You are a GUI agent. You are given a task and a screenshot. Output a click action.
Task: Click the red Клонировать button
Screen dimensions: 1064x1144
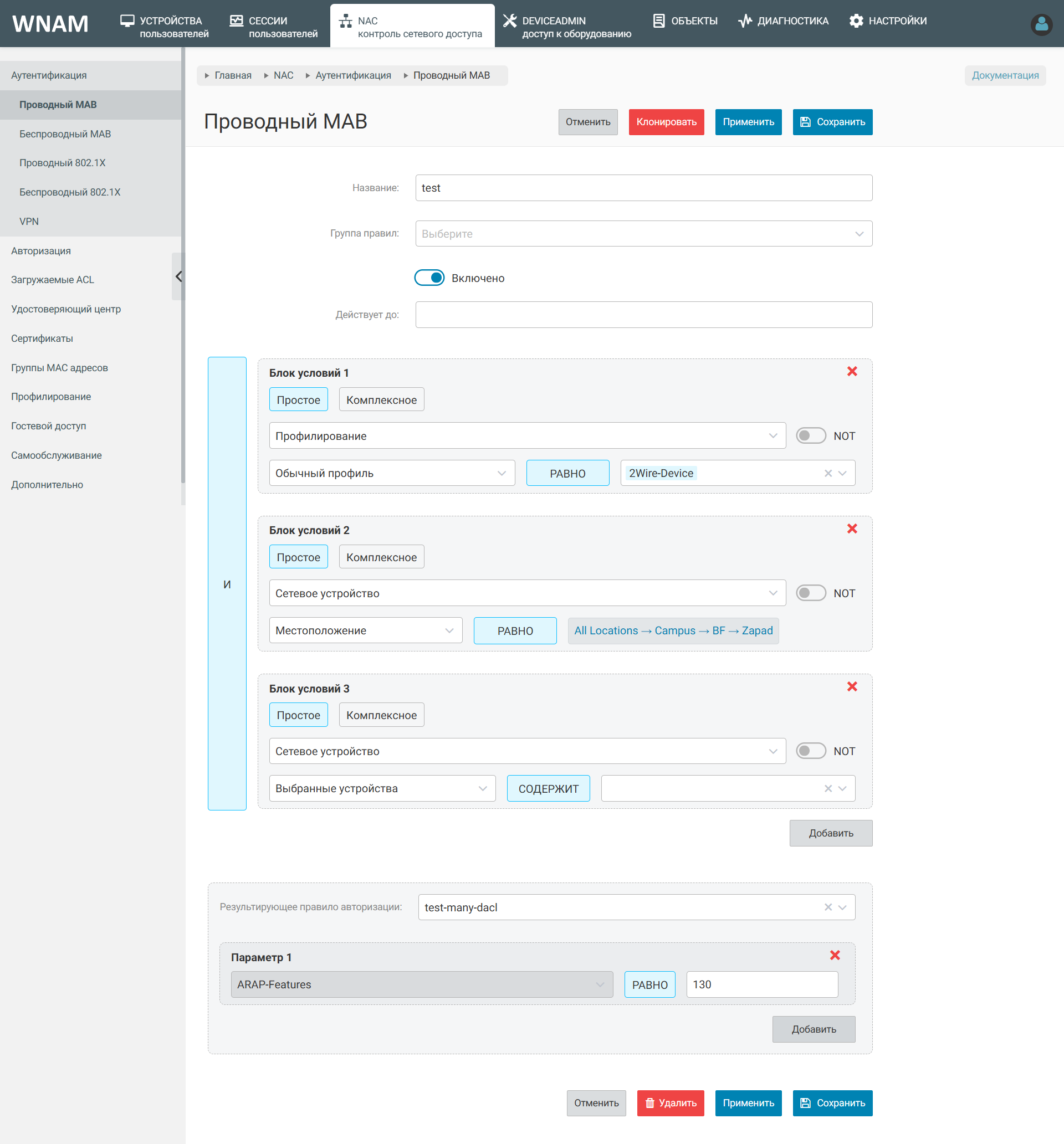(x=666, y=122)
